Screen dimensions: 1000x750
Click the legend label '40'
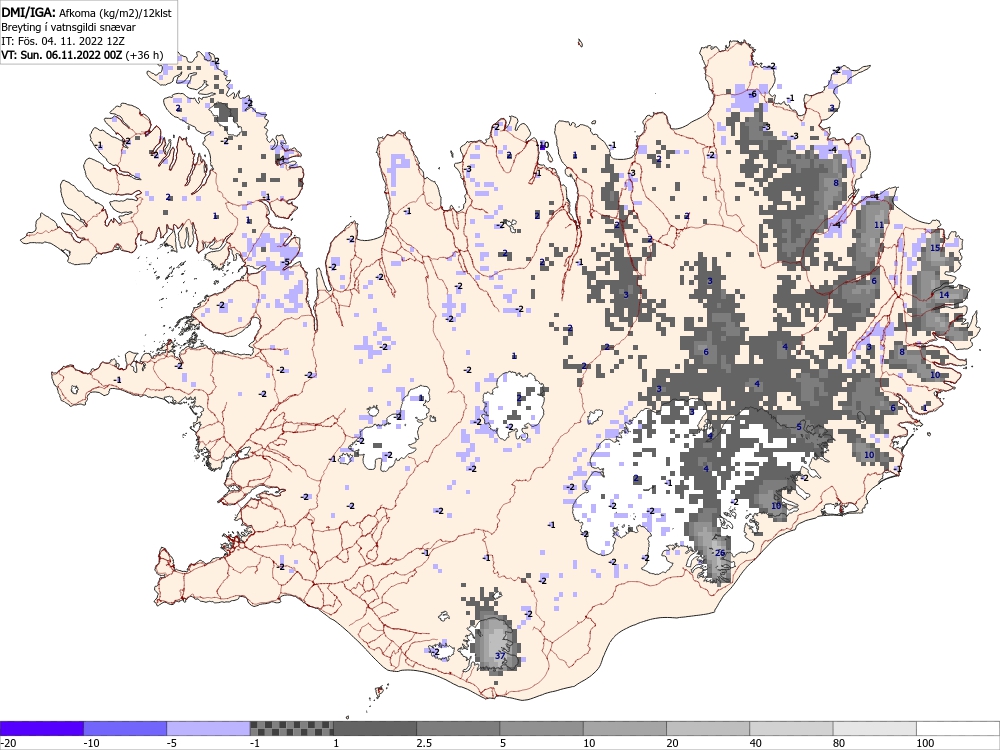click(x=756, y=743)
